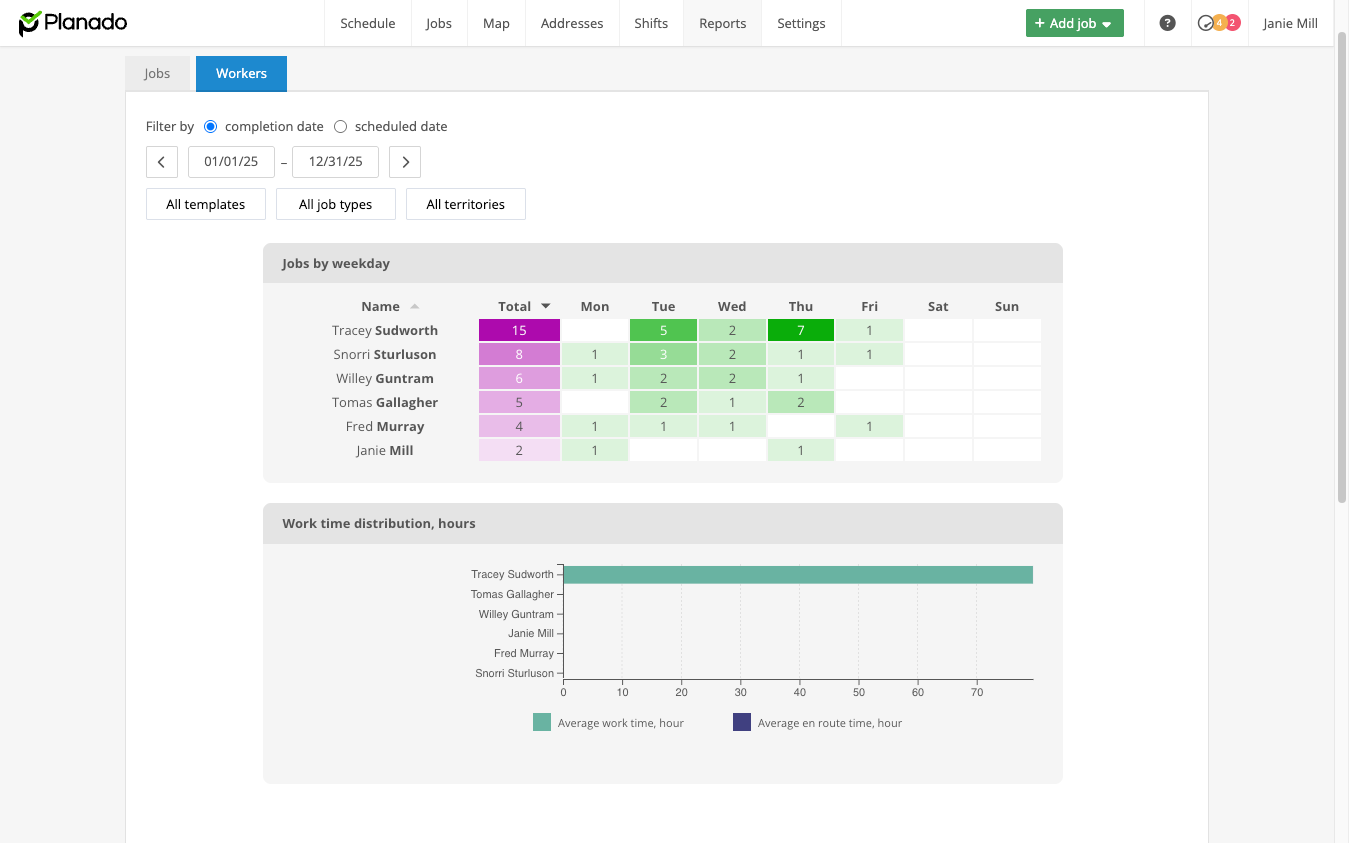Click the Planado logo
The height and width of the screenshot is (843, 1349).
(73, 23)
